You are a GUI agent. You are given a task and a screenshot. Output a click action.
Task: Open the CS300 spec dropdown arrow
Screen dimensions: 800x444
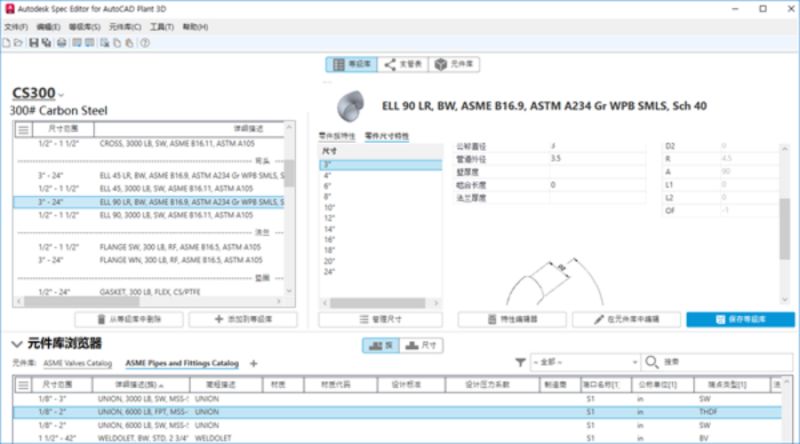tap(61, 95)
